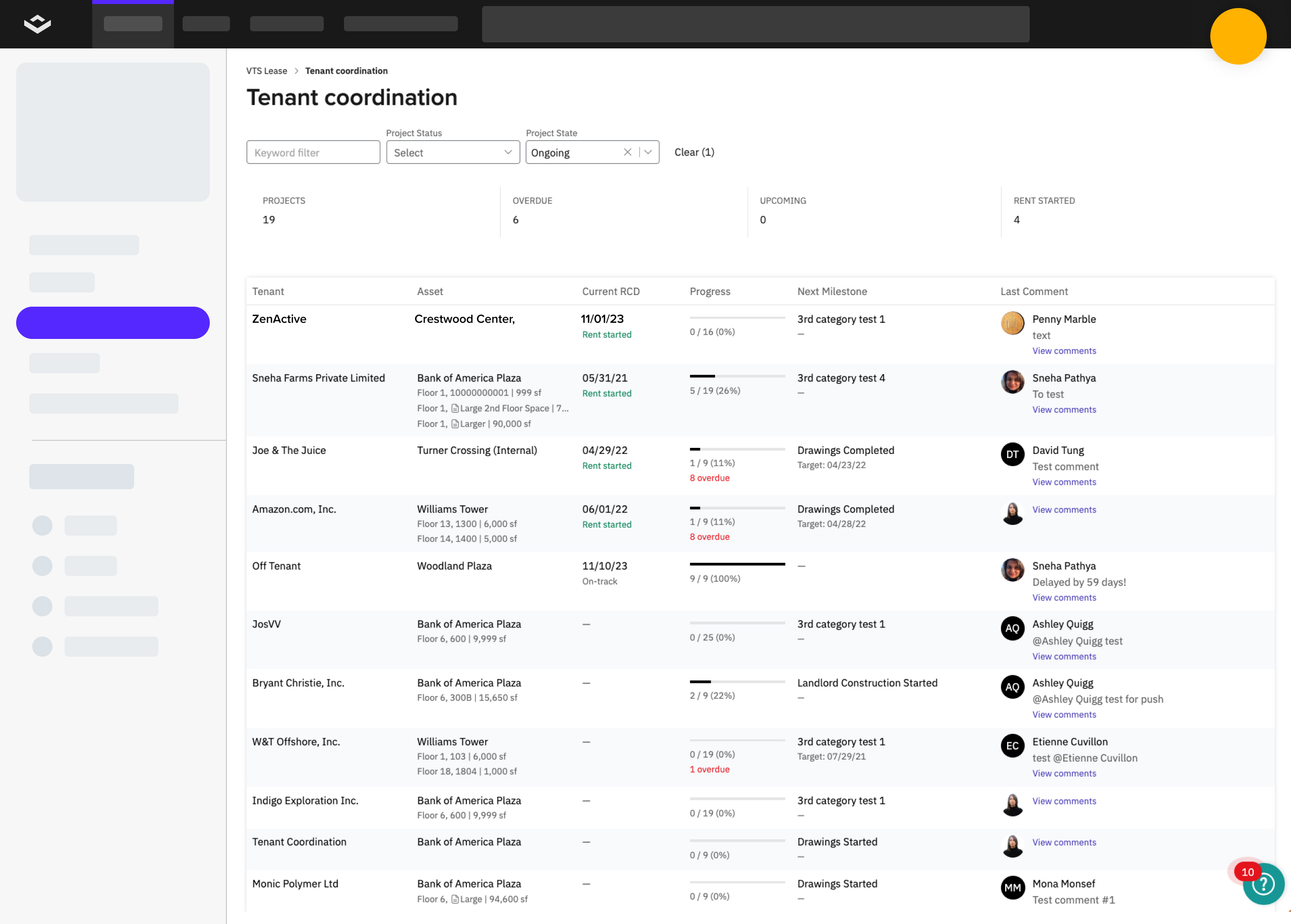Open the help widget with badge 10
The width and height of the screenshot is (1291, 924).
[1263, 883]
